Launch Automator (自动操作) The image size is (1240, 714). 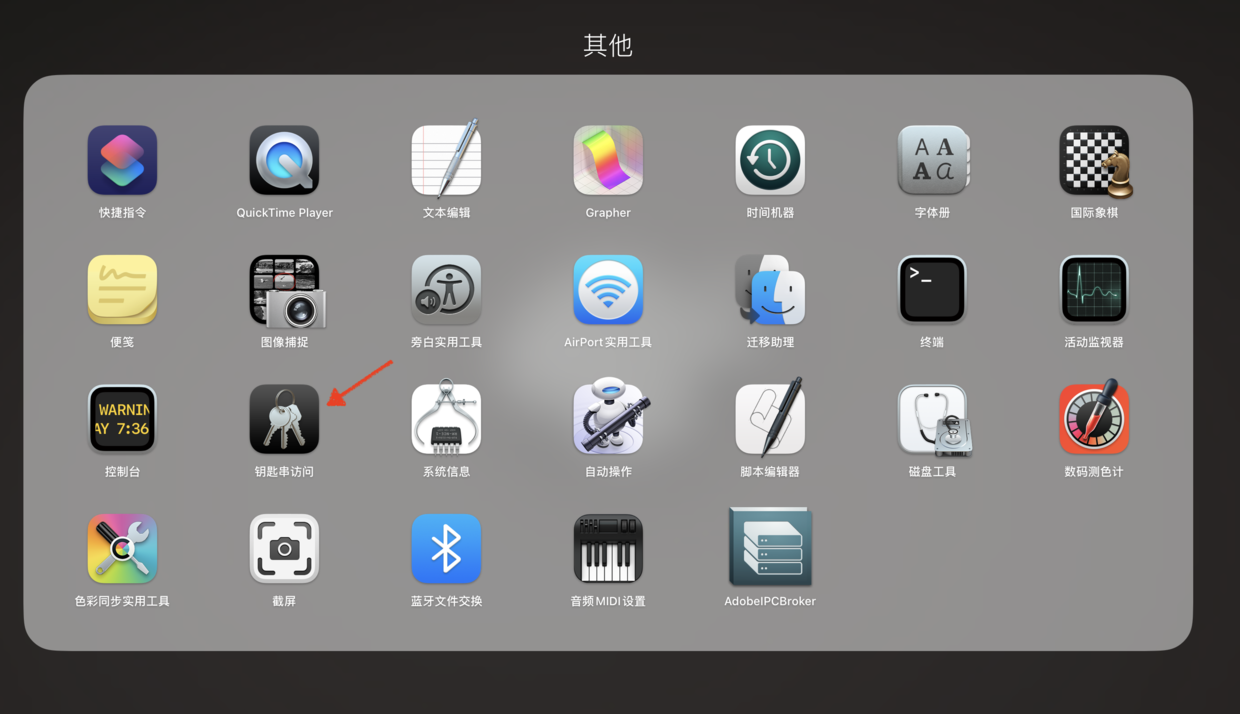pos(608,419)
